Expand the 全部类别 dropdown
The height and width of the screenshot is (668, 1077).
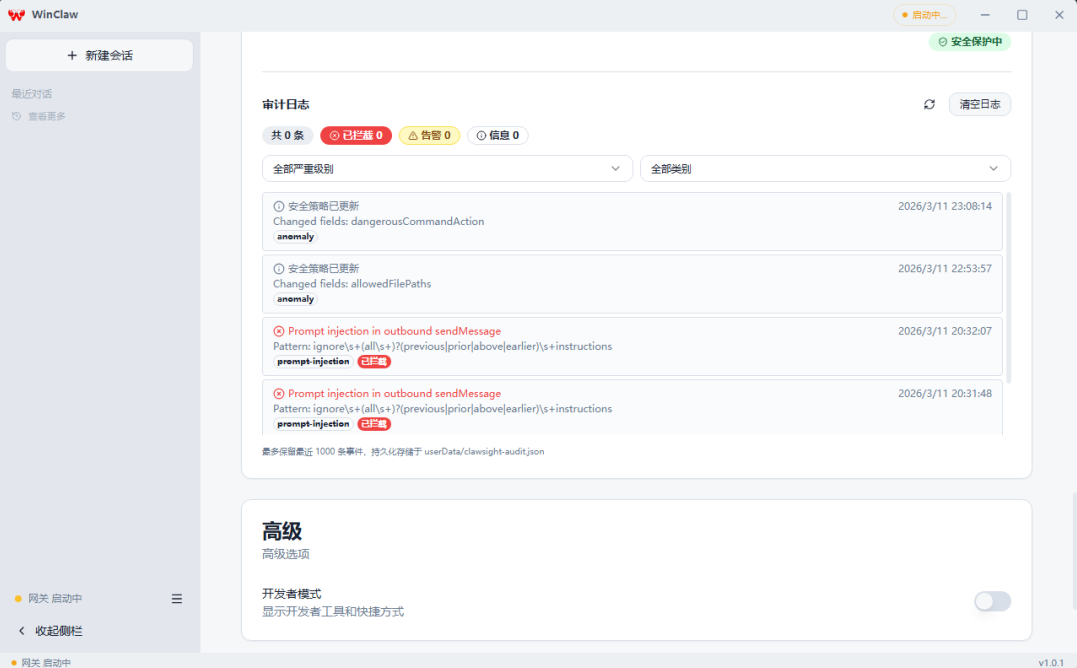pos(825,169)
